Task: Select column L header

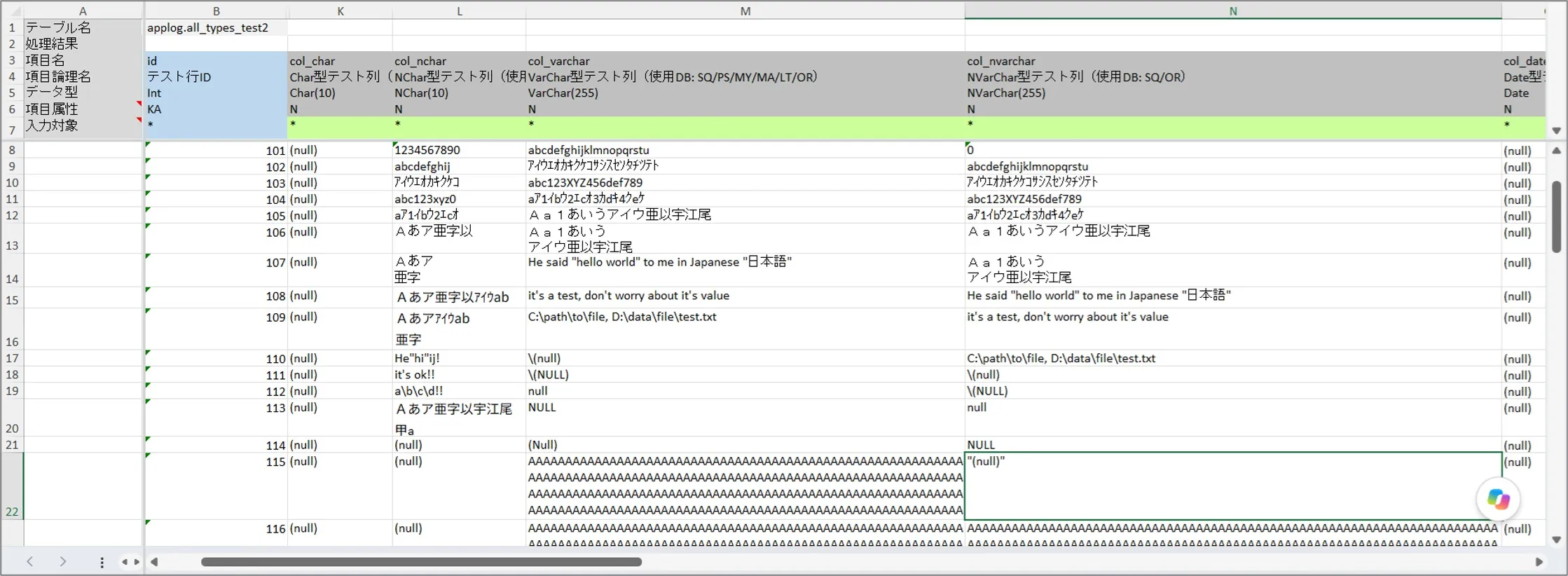Action: click(x=459, y=11)
